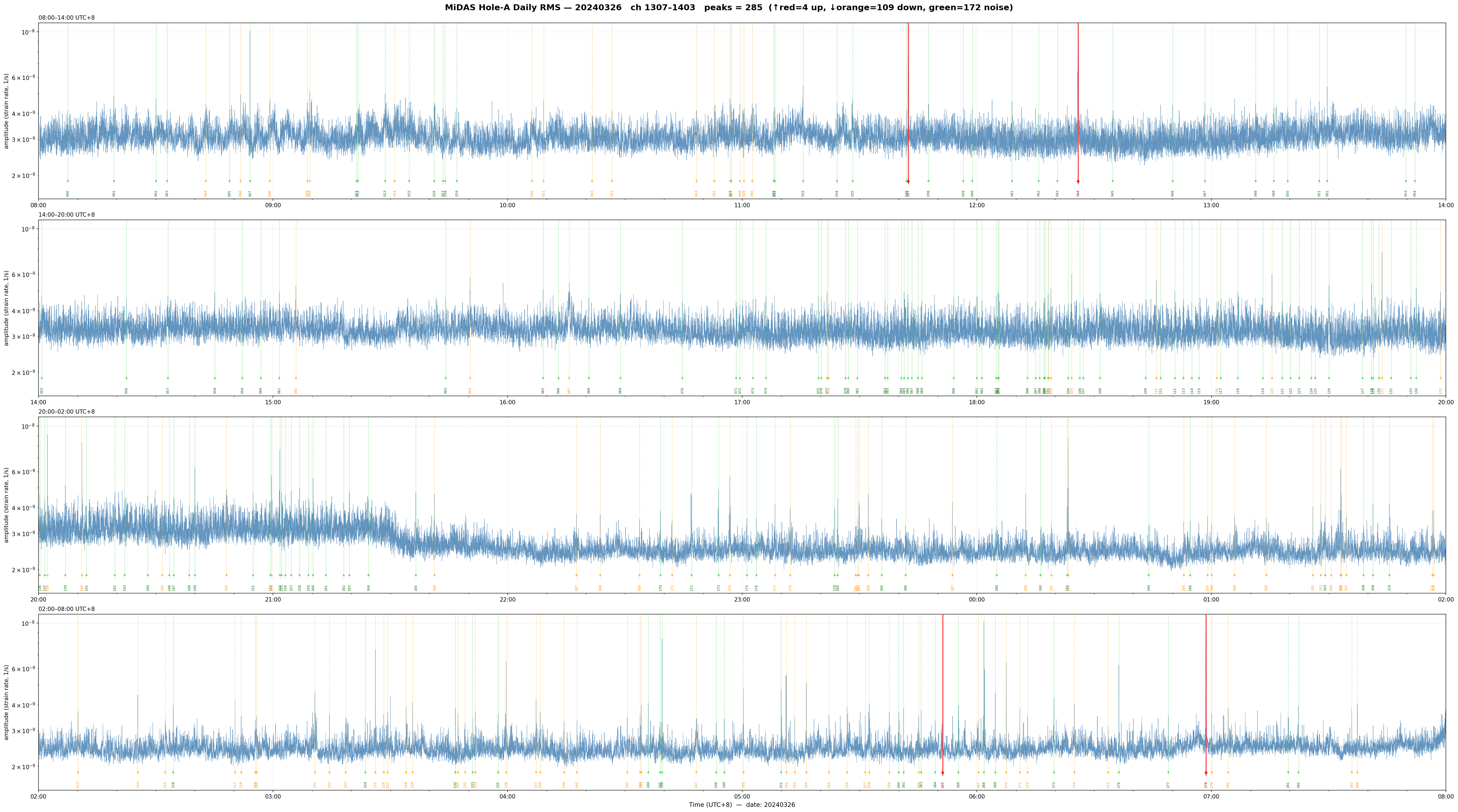Pick orange down peak marker 150
This screenshot has width=1458, height=812.
(x=226, y=575)
